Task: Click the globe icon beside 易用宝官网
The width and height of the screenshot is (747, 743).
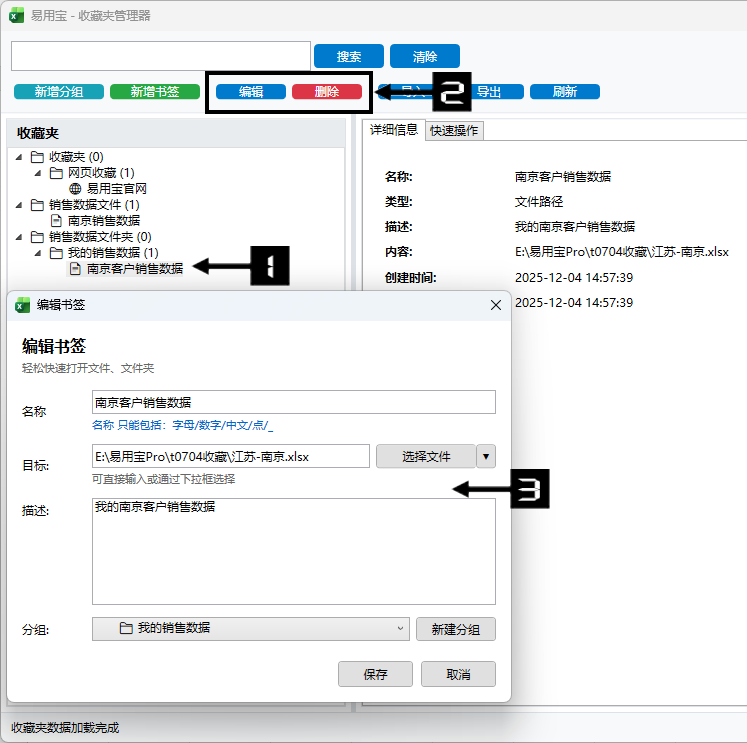Action: (75, 188)
